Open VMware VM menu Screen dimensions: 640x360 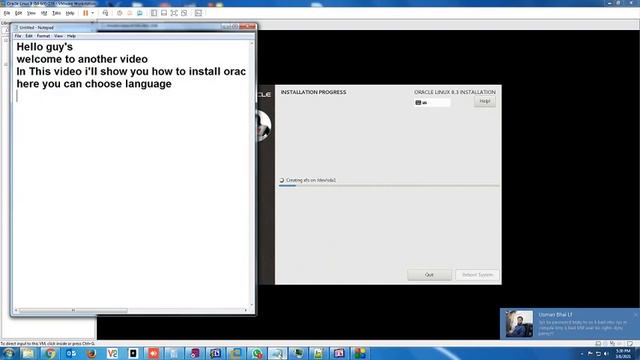44,13
